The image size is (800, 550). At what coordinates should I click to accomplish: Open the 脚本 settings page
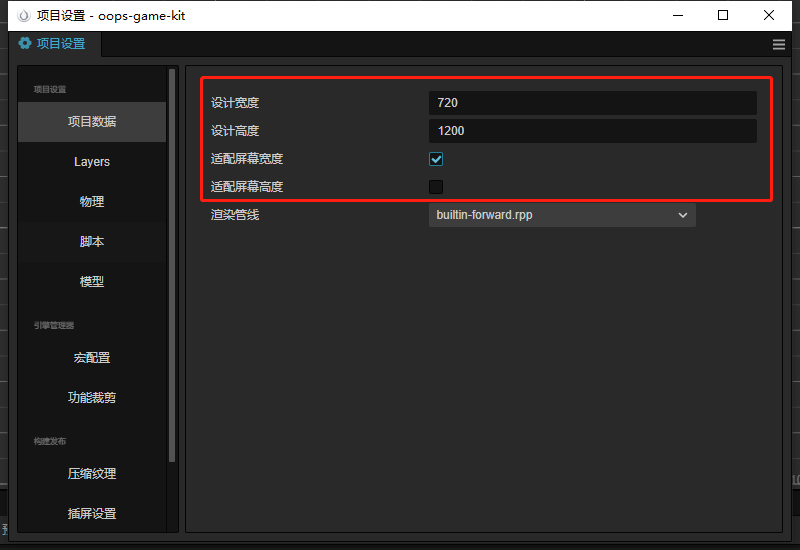92,241
